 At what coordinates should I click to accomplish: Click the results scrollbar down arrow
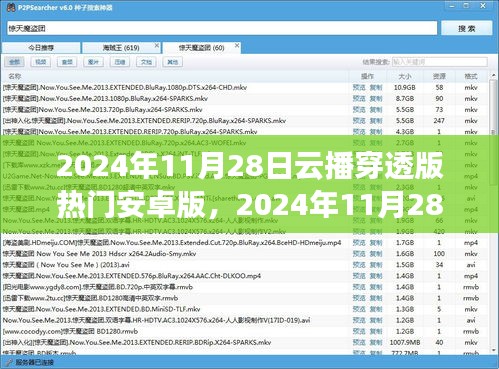tap(494, 351)
